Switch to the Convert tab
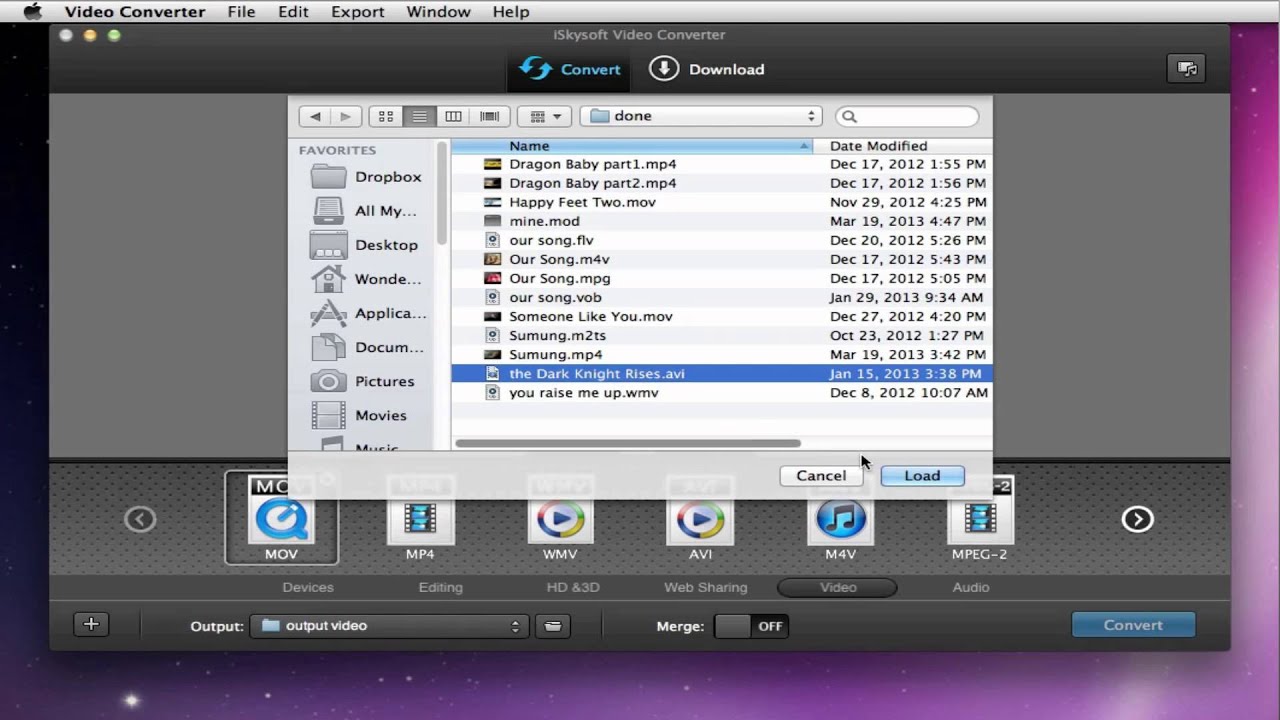Screen dimensions: 1280x720 [571, 69]
